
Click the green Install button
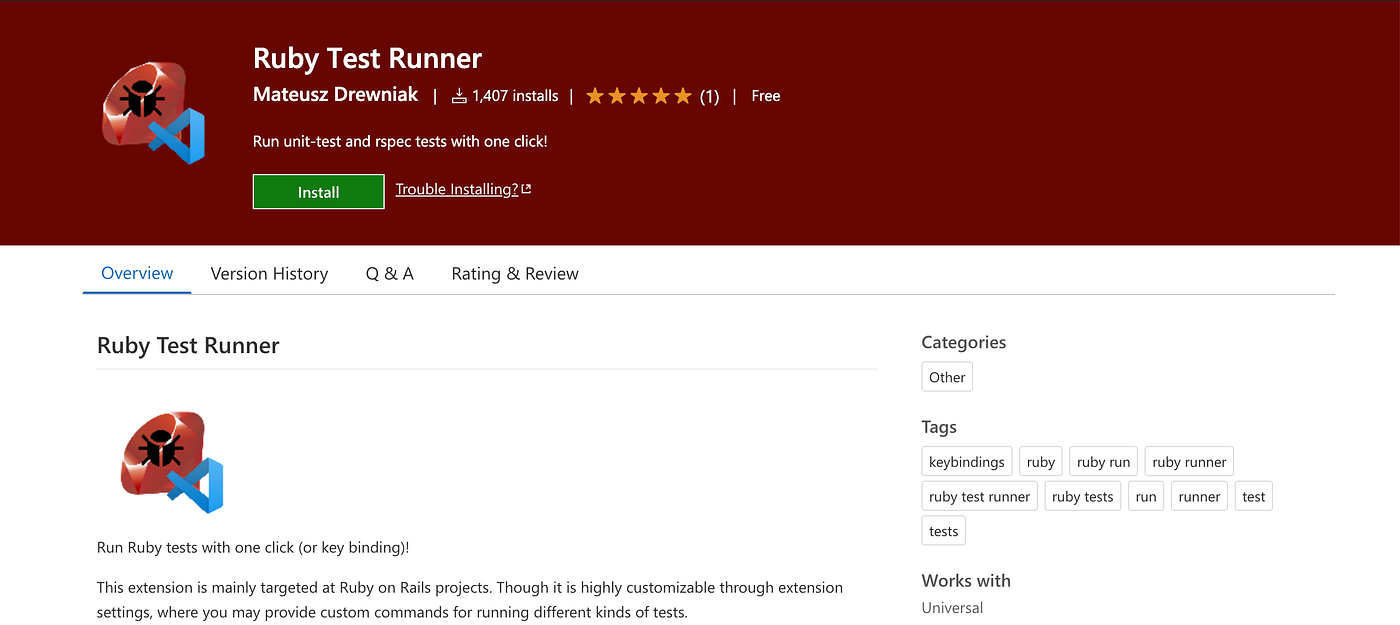click(318, 192)
